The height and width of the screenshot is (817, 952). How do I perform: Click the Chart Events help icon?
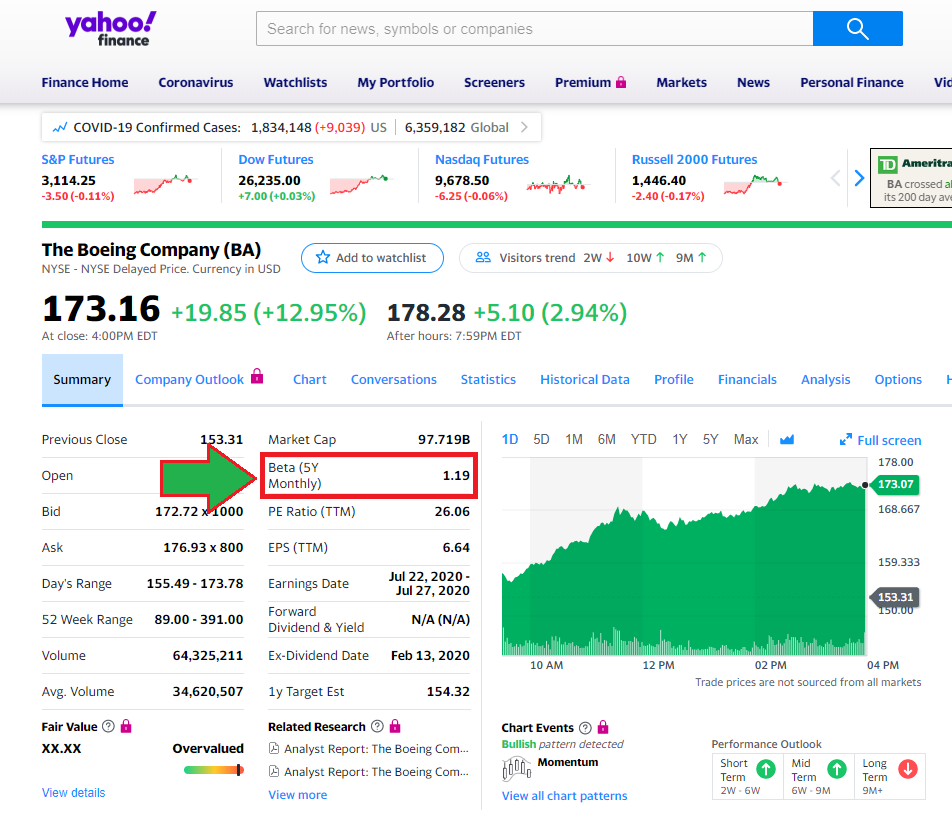click(x=585, y=728)
